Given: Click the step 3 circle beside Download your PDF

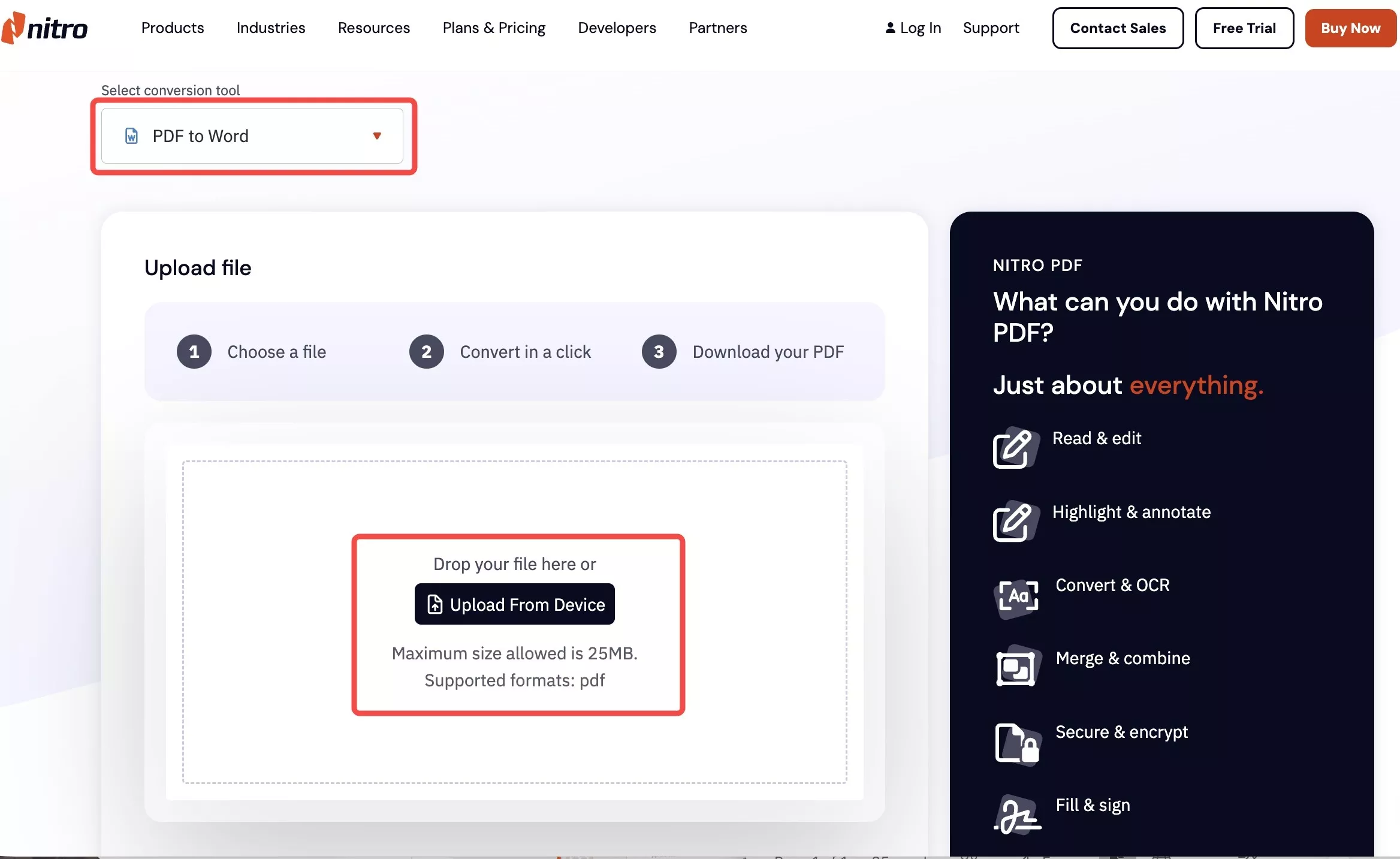Looking at the screenshot, I should pos(659,351).
